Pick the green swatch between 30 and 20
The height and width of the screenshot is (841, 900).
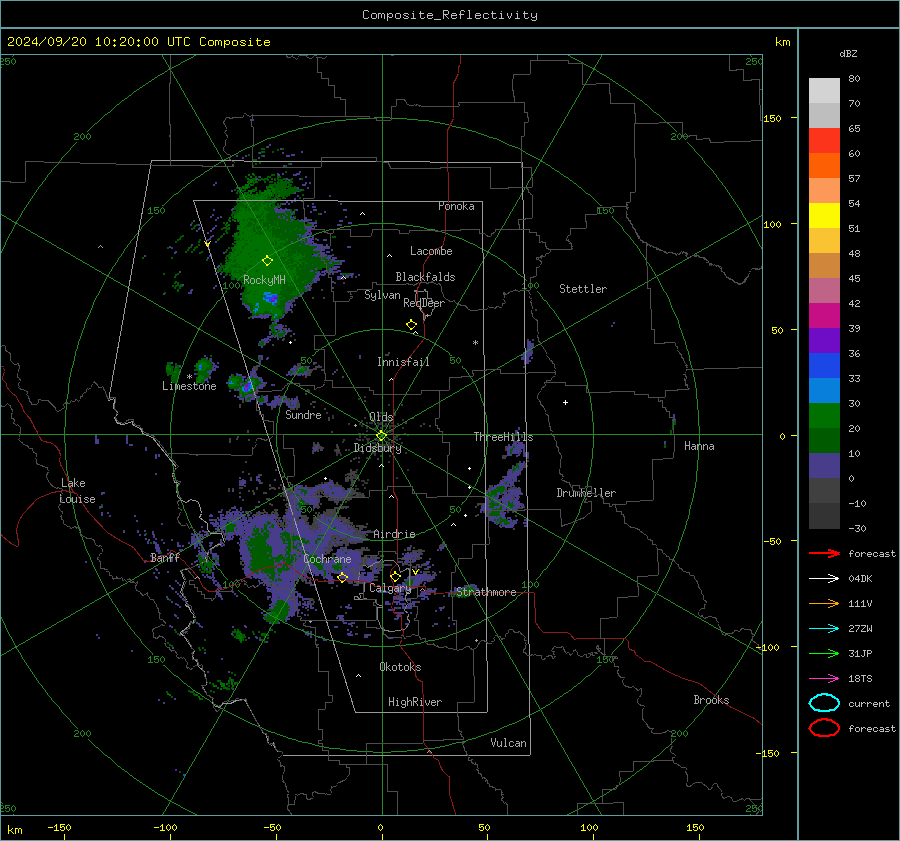click(824, 416)
